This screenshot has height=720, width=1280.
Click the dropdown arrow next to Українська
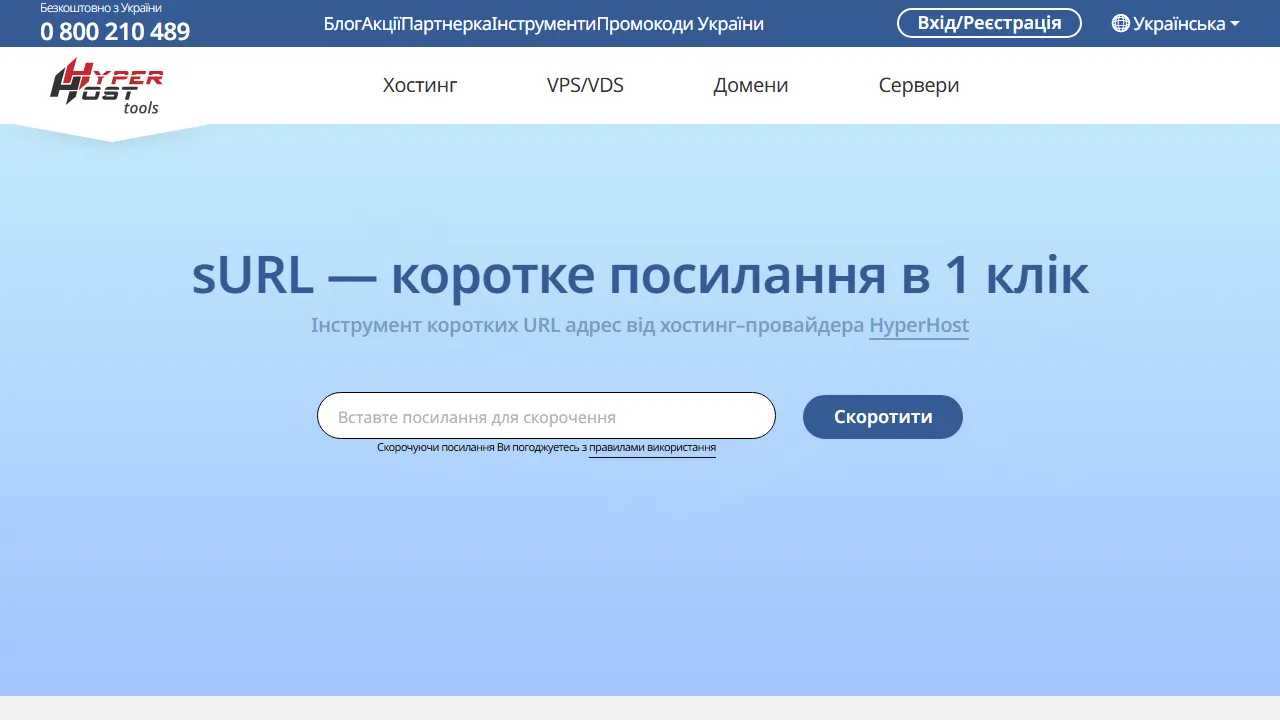[1234, 23]
